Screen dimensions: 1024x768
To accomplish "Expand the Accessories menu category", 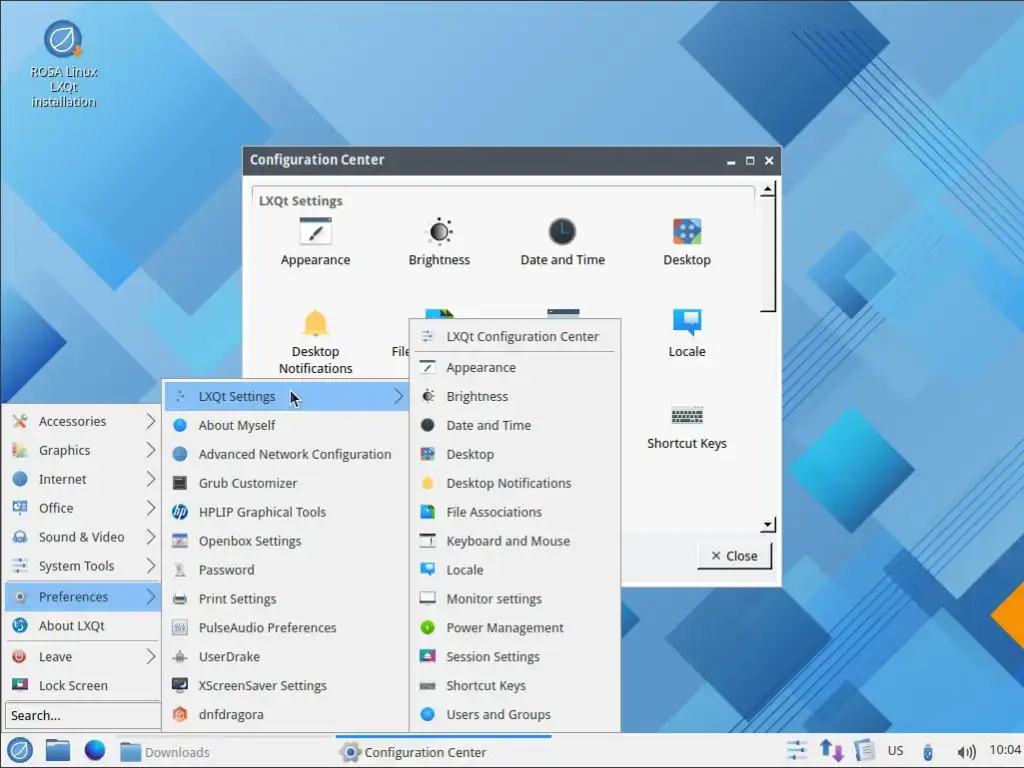I will tap(82, 421).
